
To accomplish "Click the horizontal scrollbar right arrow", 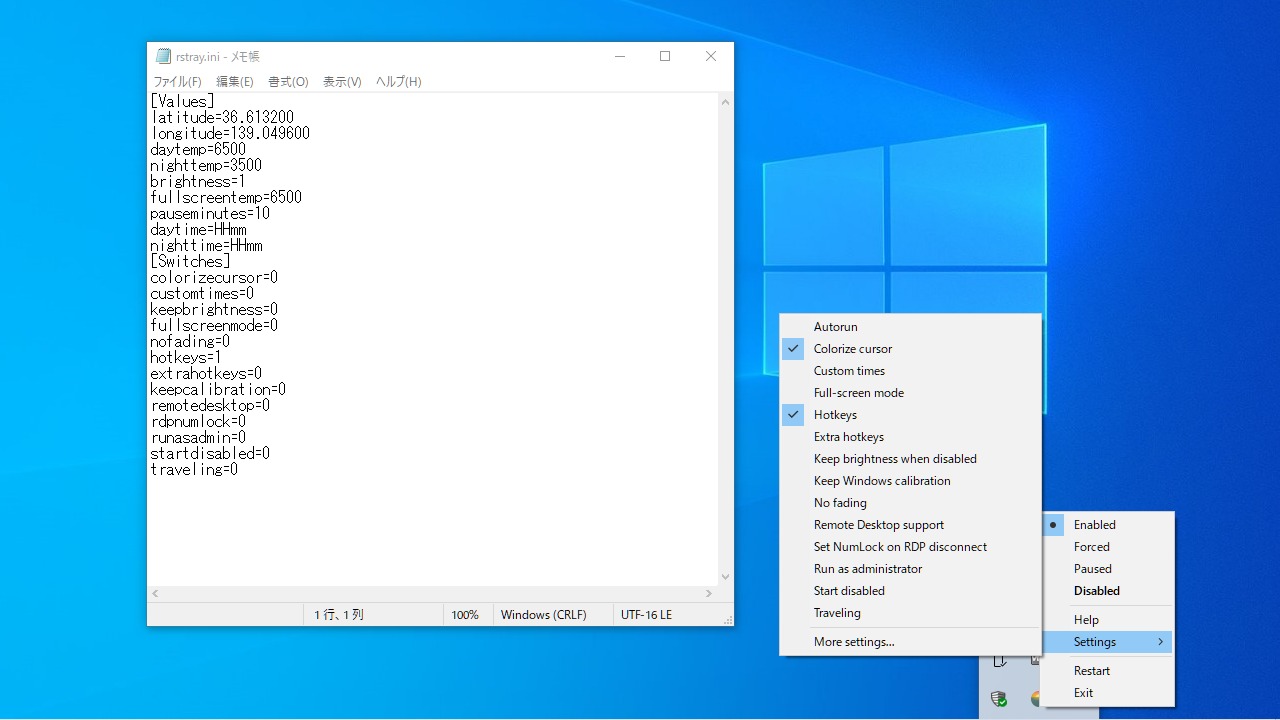I will pyautogui.click(x=709, y=593).
